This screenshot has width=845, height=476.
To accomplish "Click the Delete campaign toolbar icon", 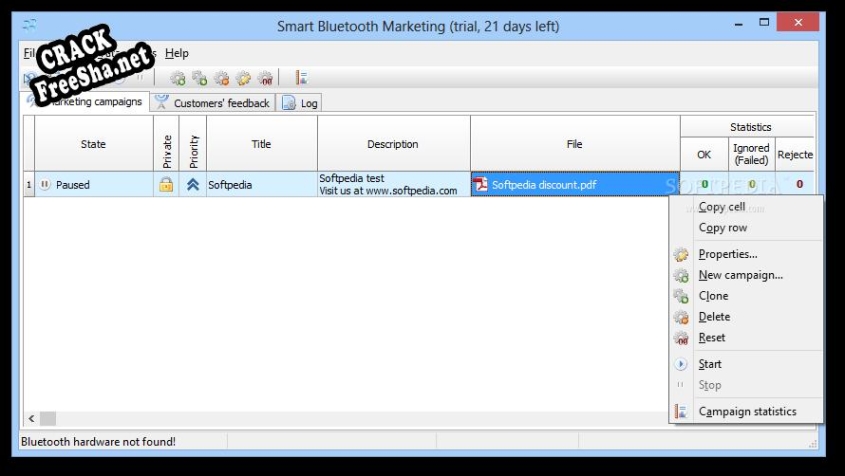I will click(x=222, y=78).
